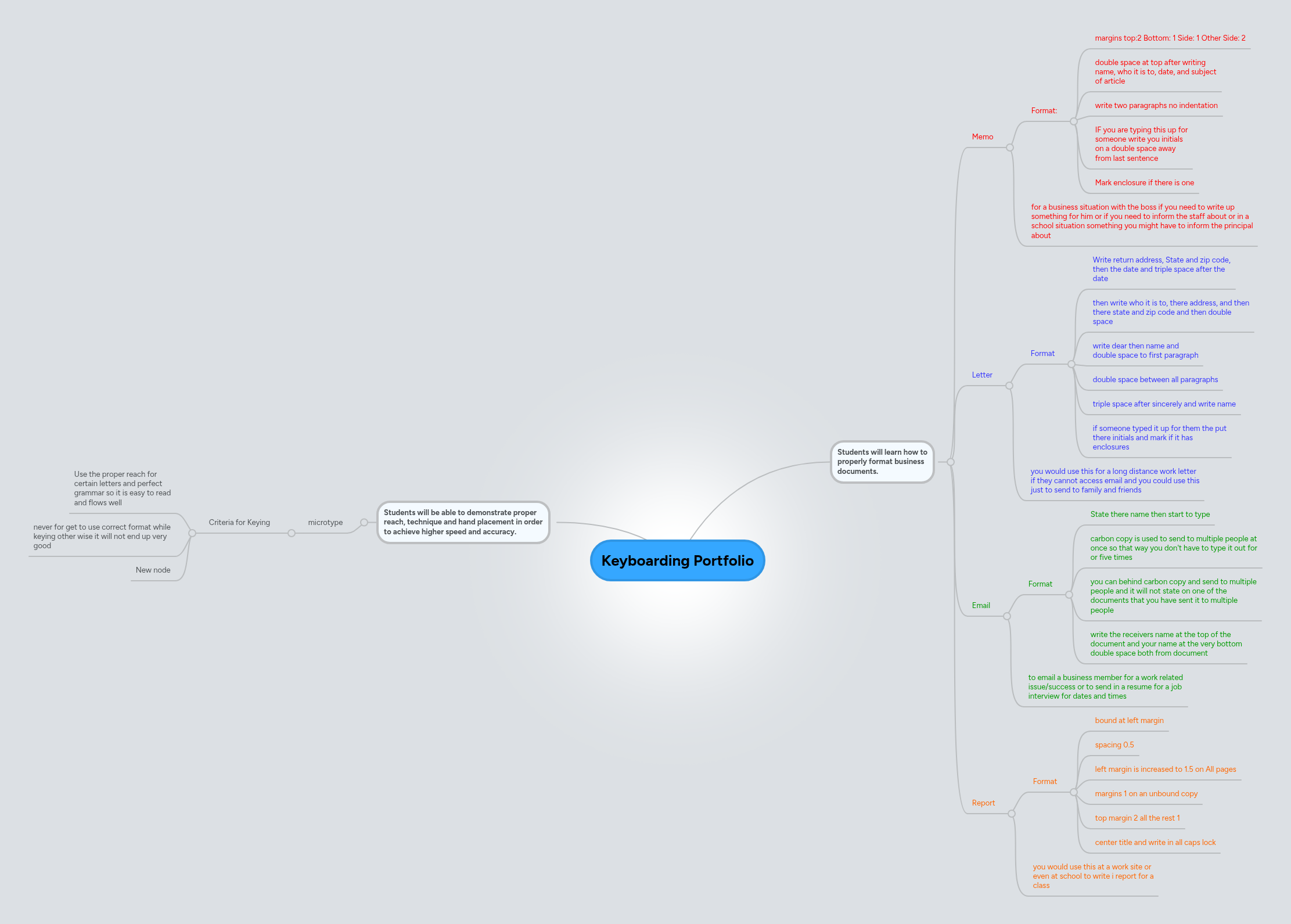Collapse the Report Format children toggle

coord(1074,792)
